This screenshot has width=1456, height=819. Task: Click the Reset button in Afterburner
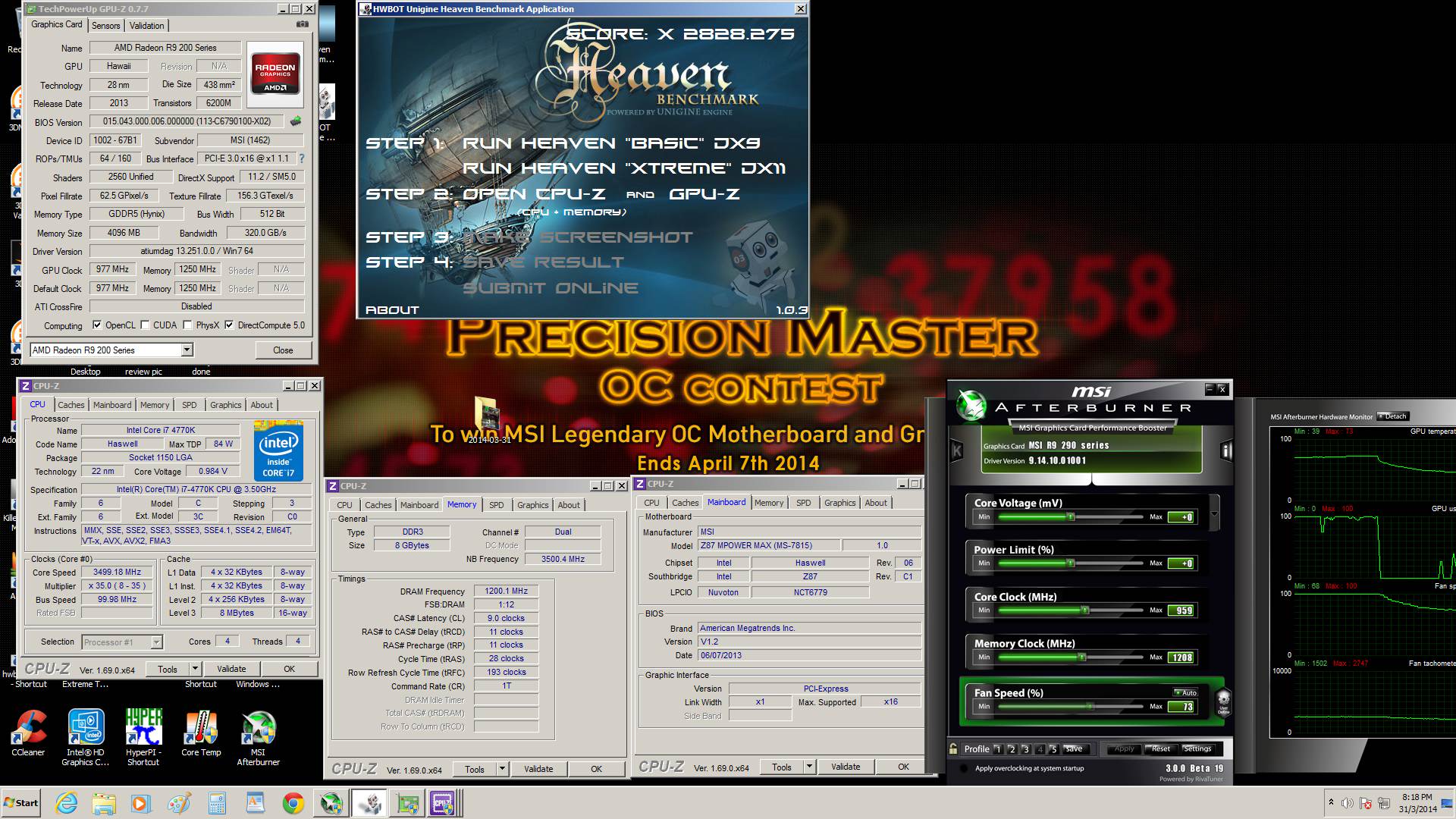1161,748
